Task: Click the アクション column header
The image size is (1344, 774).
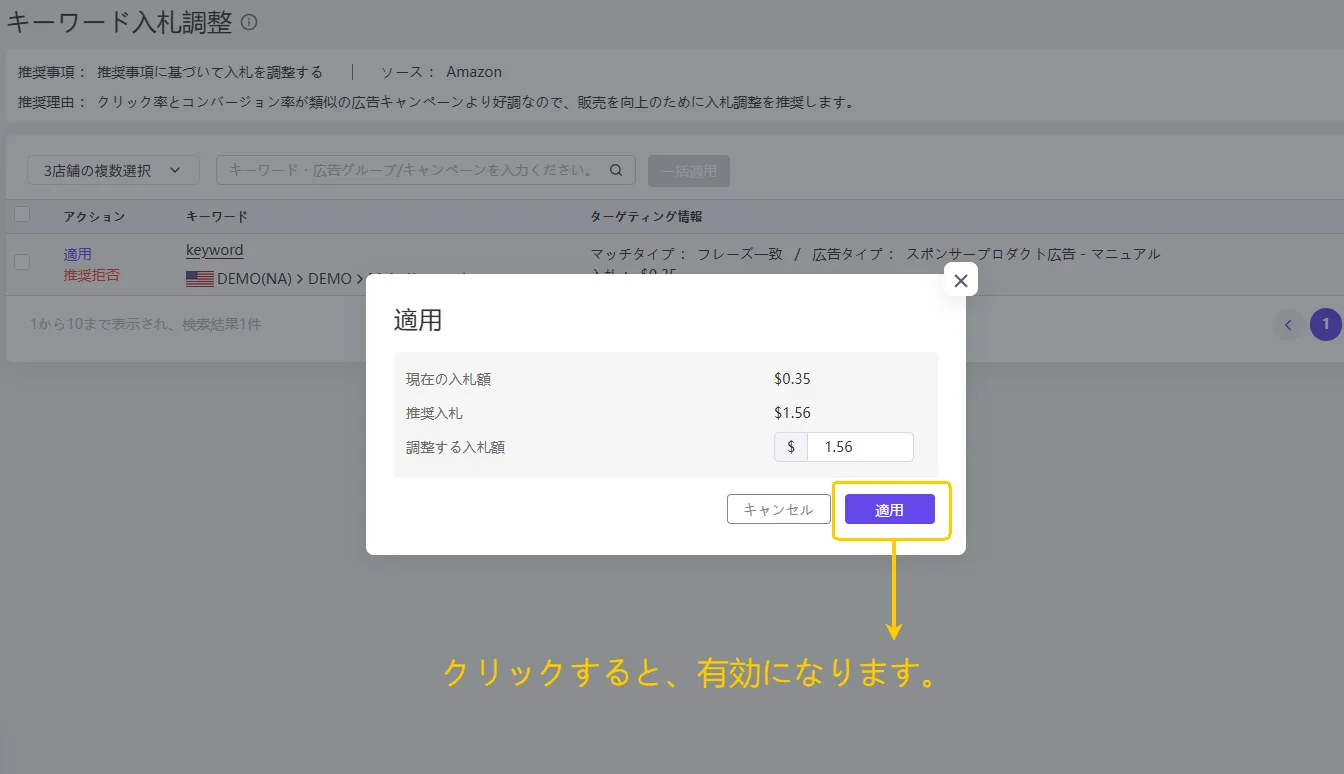Action: tap(94, 216)
